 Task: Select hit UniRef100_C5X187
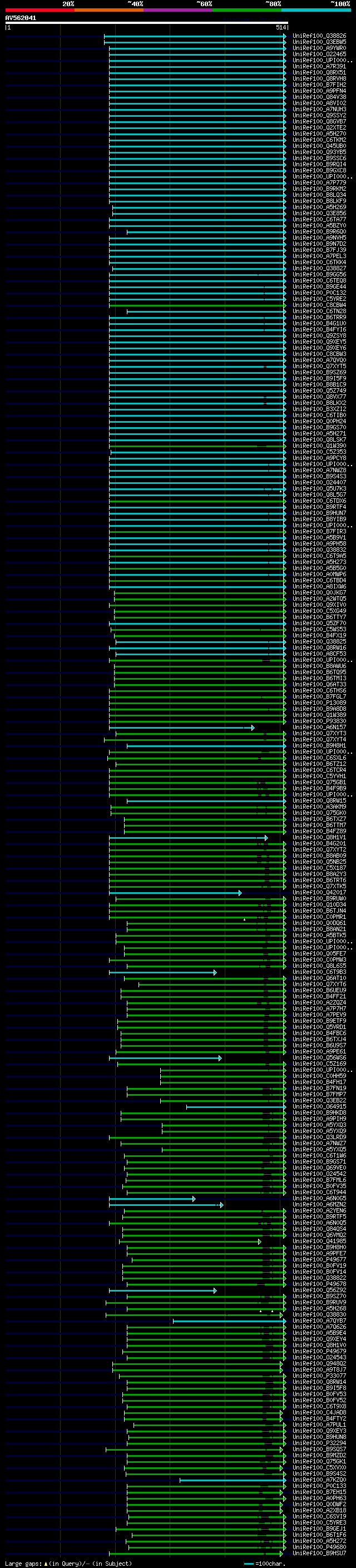(x=319, y=868)
